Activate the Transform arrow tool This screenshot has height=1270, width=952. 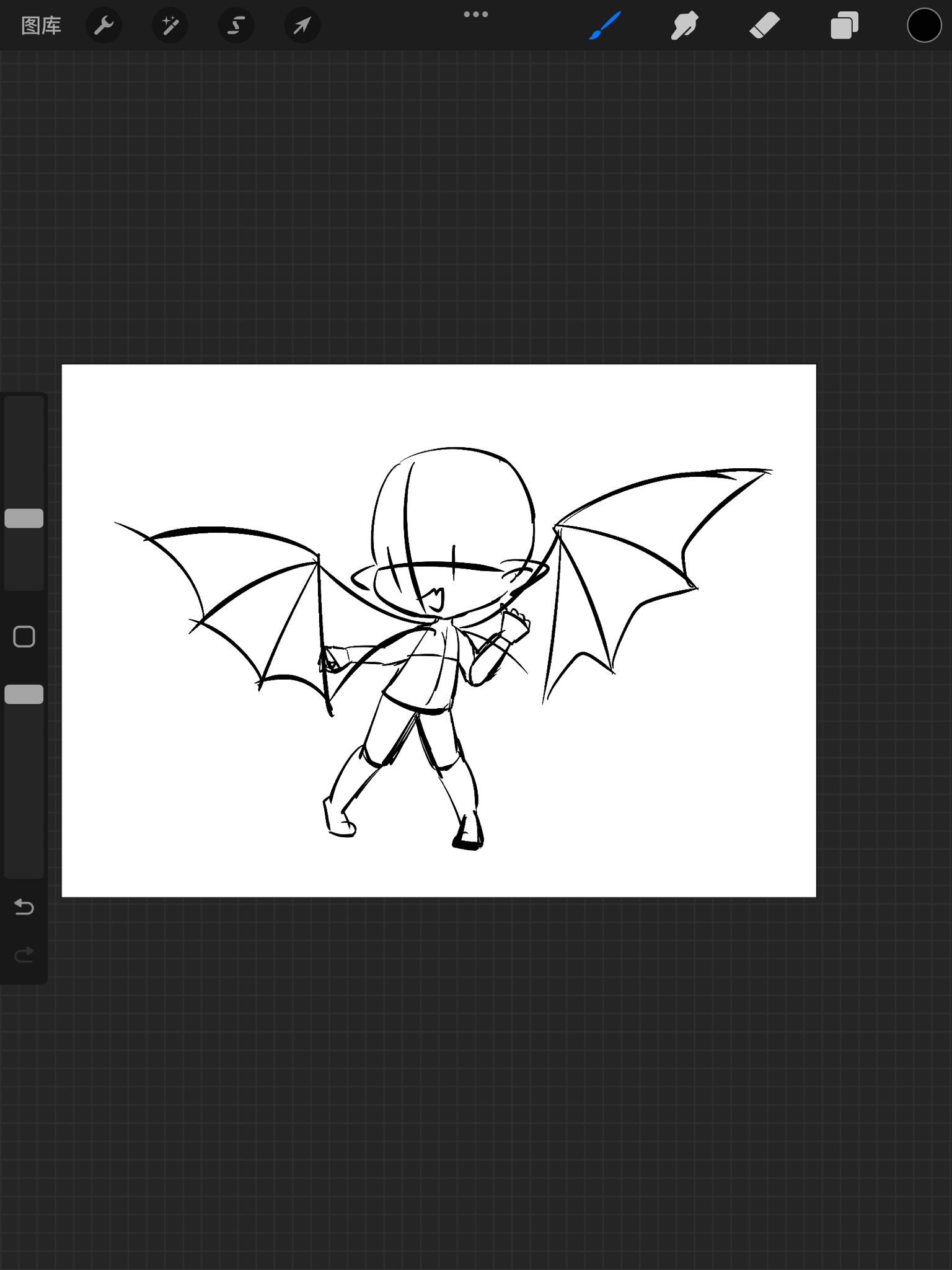302,25
